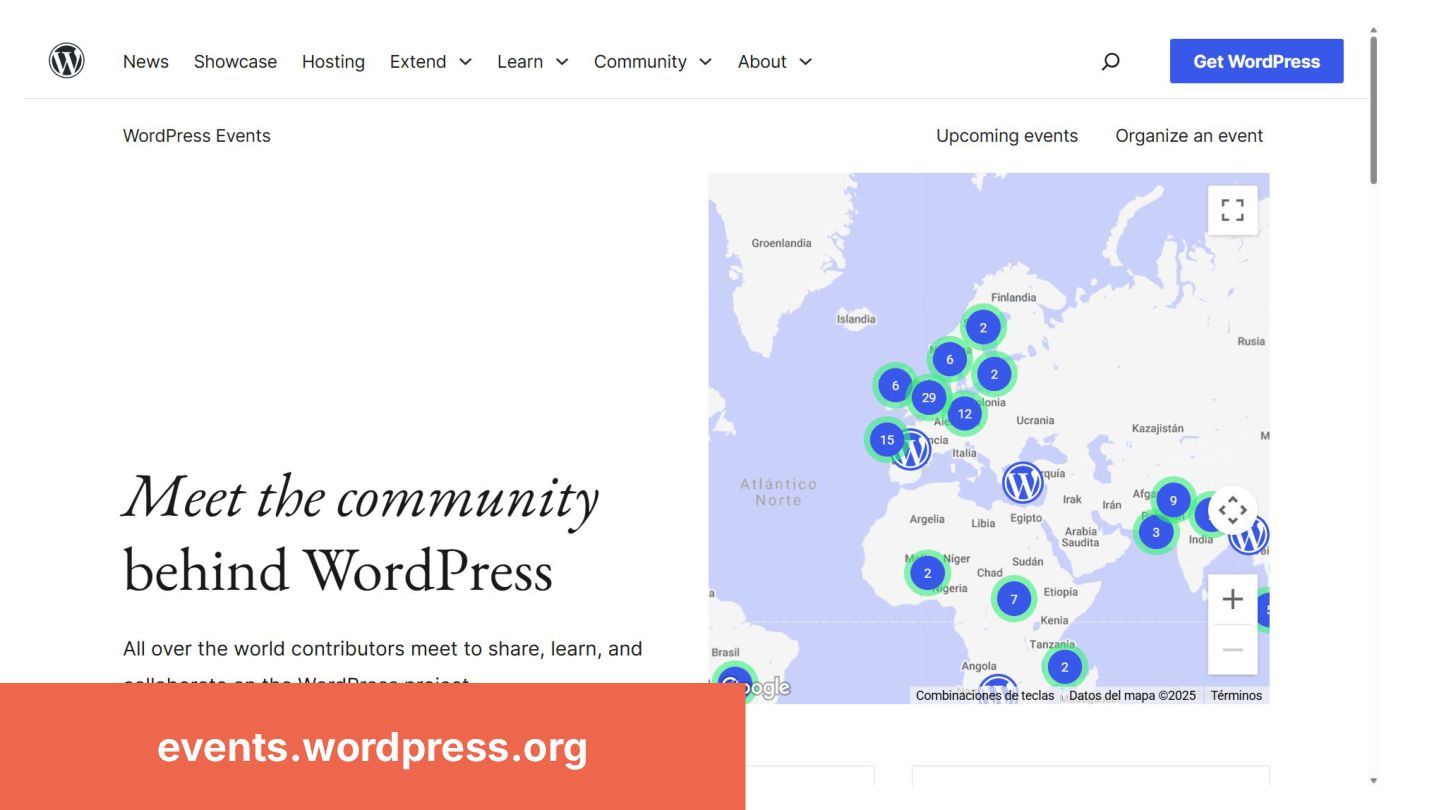Expand the Community menu
The image size is (1440, 810).
pyautogui.click(x=653, y=61)
